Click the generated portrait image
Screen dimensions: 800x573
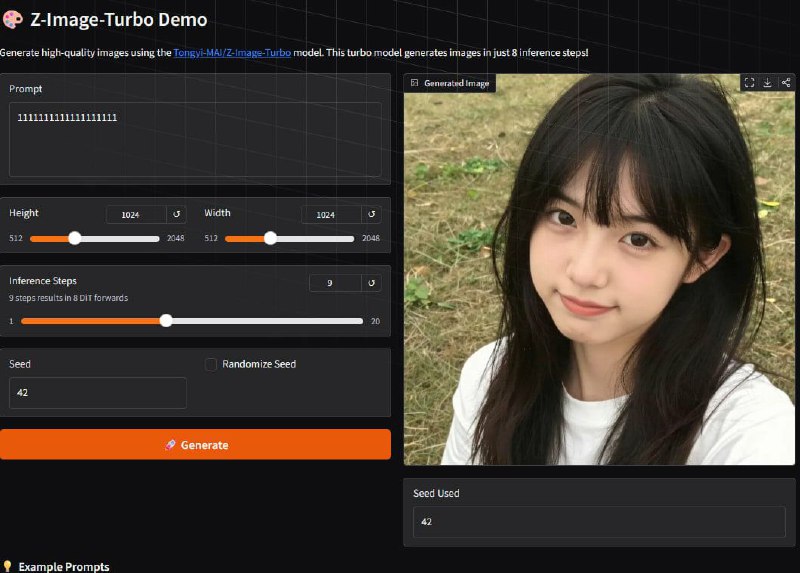[x=598, y=280]
